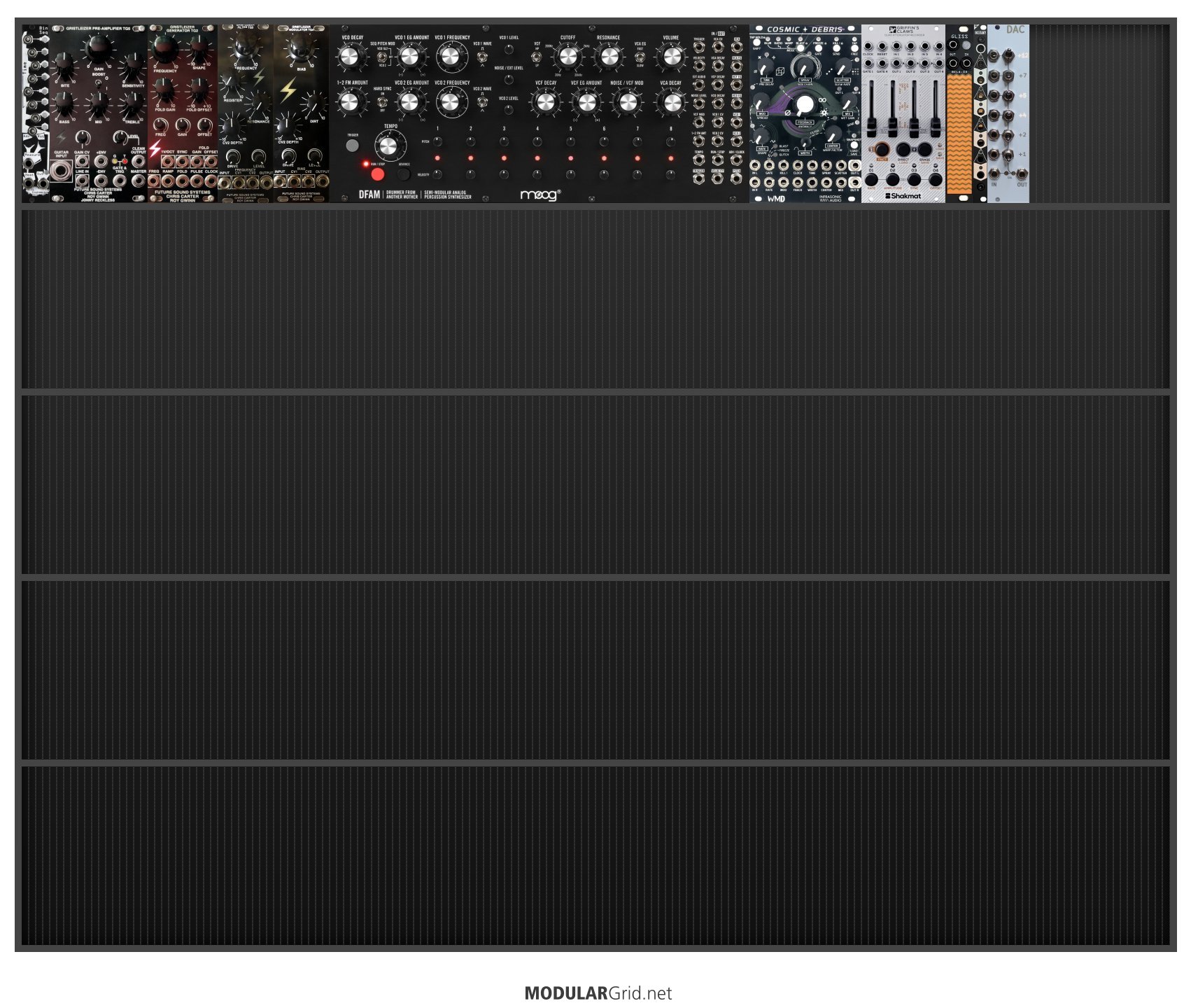Click the yellow lightning bolt on Modulator
This screenshot has height=1008, width=1198.
288,90
